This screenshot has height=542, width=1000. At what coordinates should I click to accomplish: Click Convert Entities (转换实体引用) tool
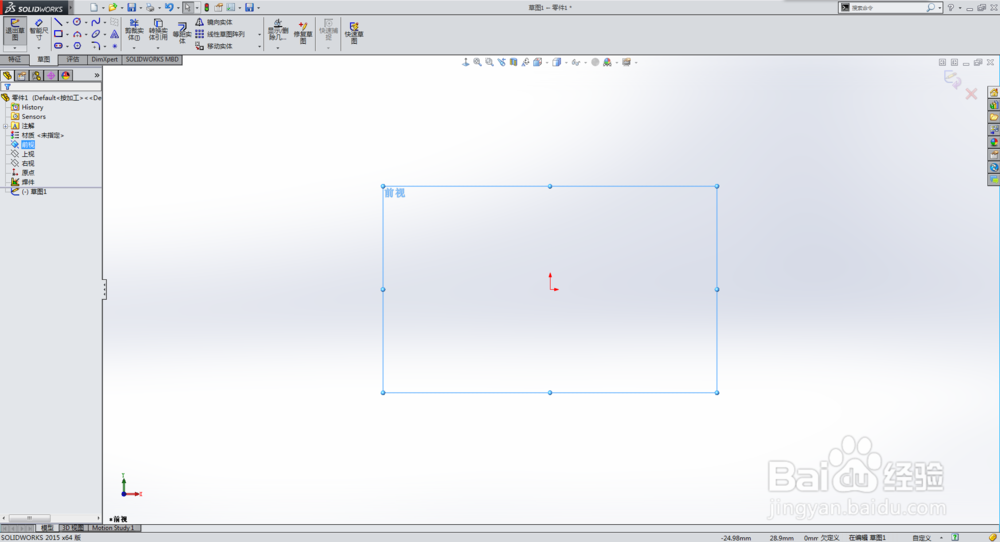pos(158,30)
